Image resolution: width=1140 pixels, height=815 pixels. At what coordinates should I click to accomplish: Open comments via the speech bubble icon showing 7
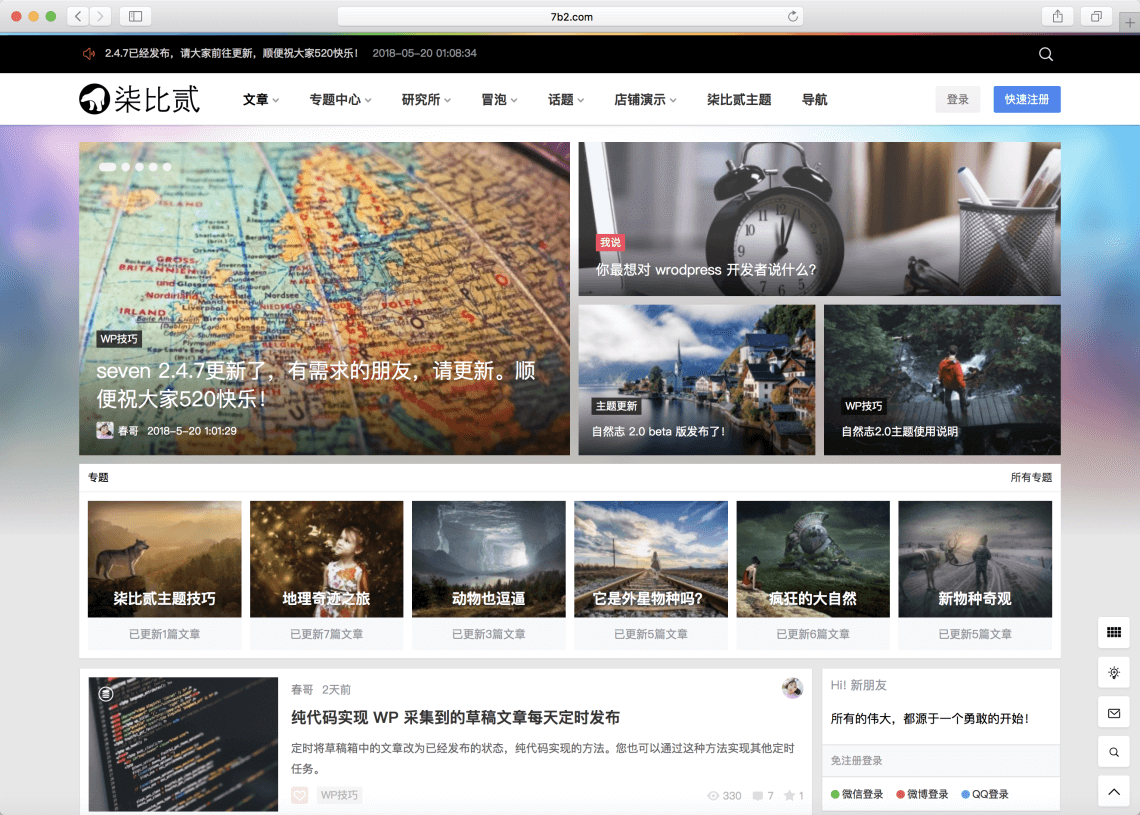760,795
